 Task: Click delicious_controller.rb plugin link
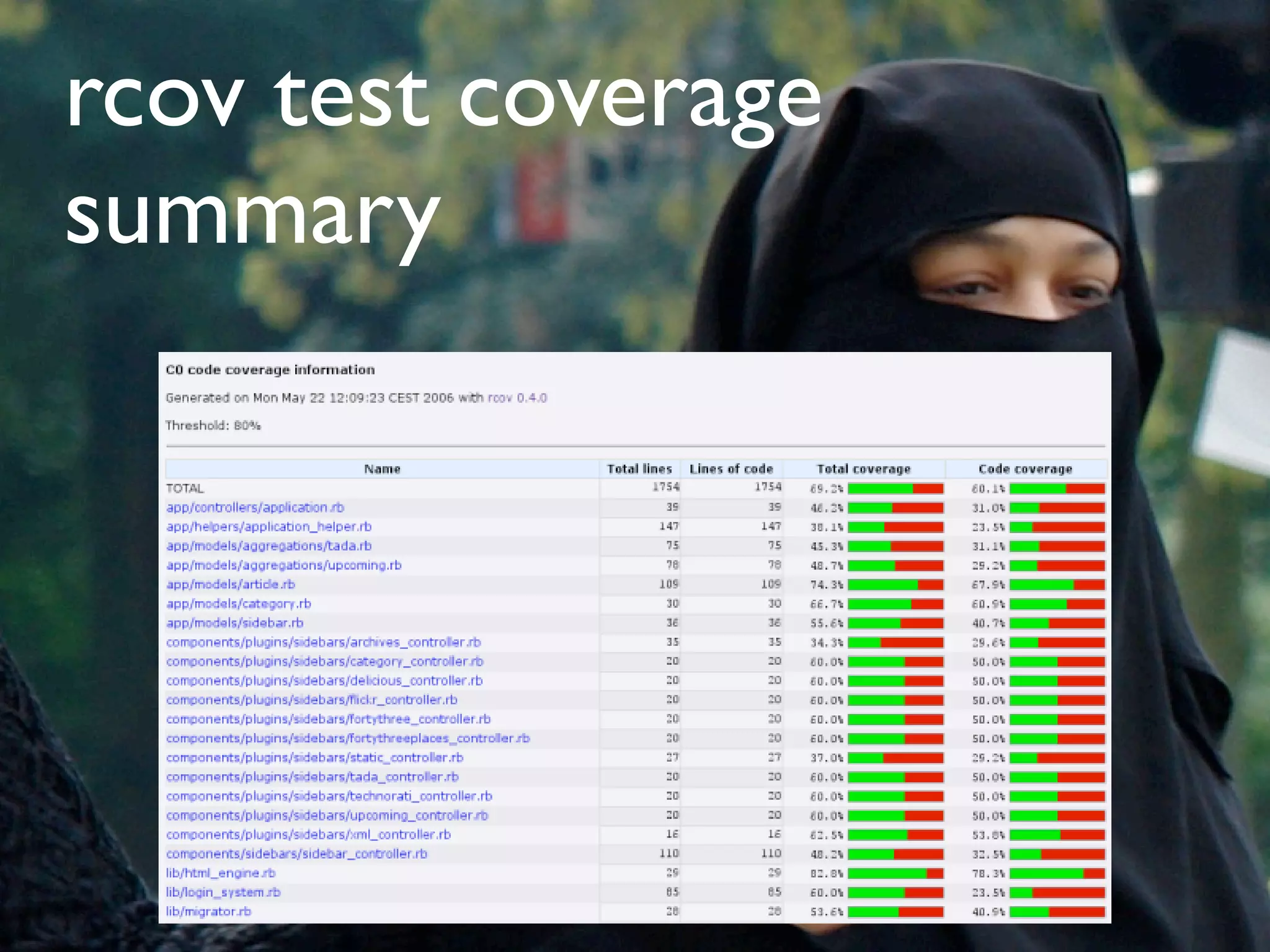[x=324, y=681]
